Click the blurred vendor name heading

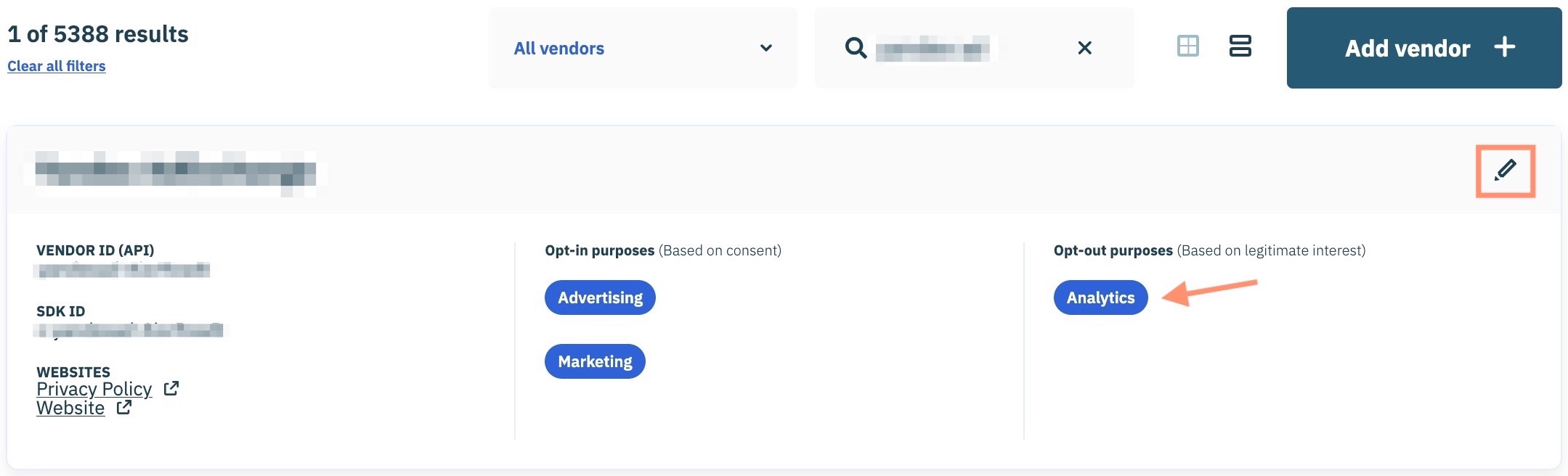tap(175, 173)
